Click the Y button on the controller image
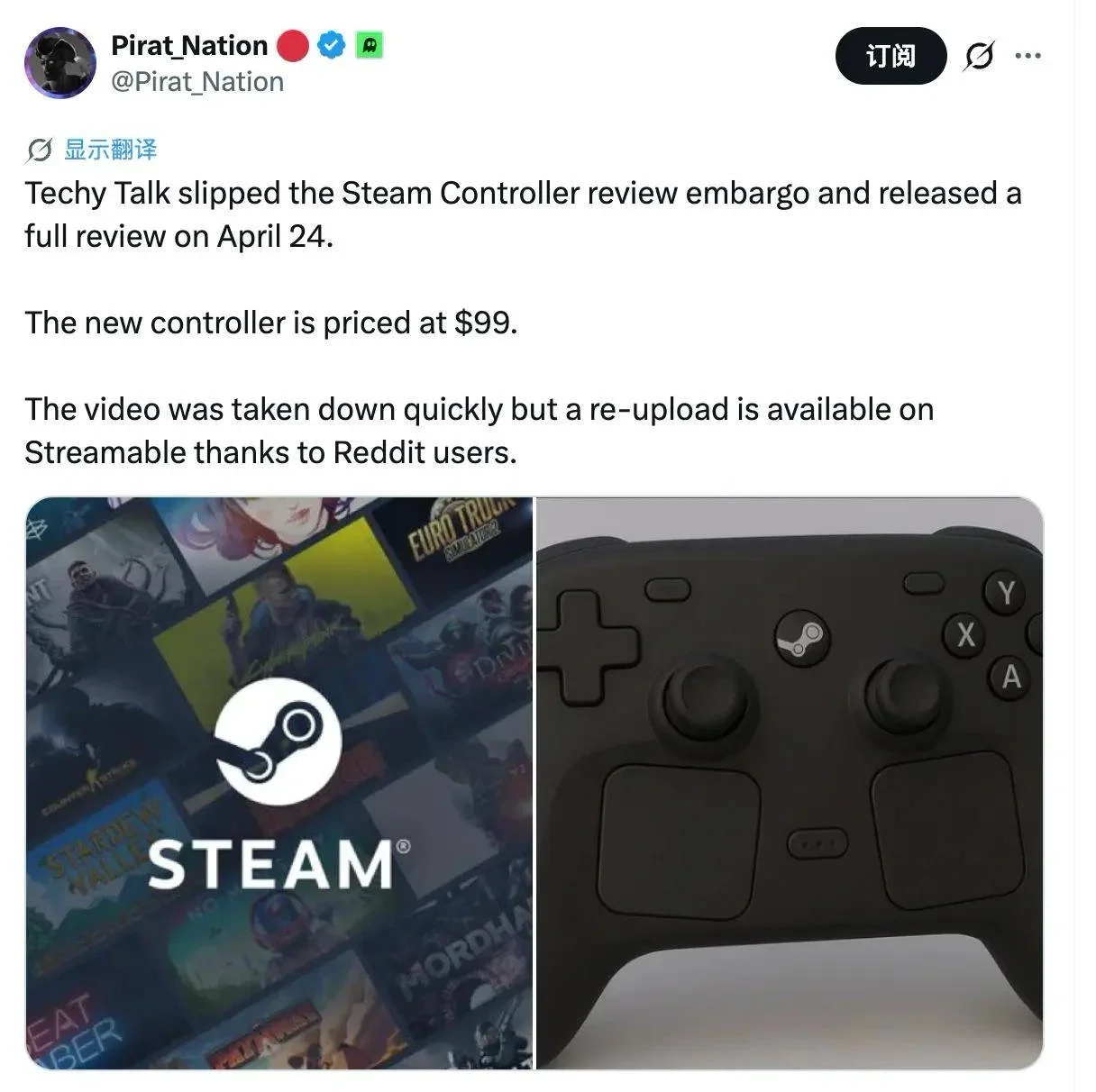Image resolution: width=1096 pixels, height=1092 pixels. point(1006,593)
